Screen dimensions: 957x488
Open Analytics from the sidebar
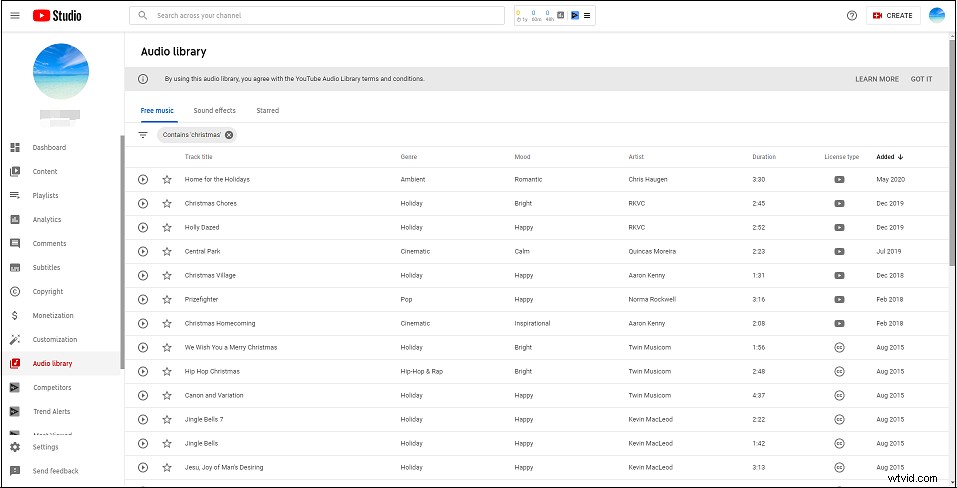click(46, 220)
